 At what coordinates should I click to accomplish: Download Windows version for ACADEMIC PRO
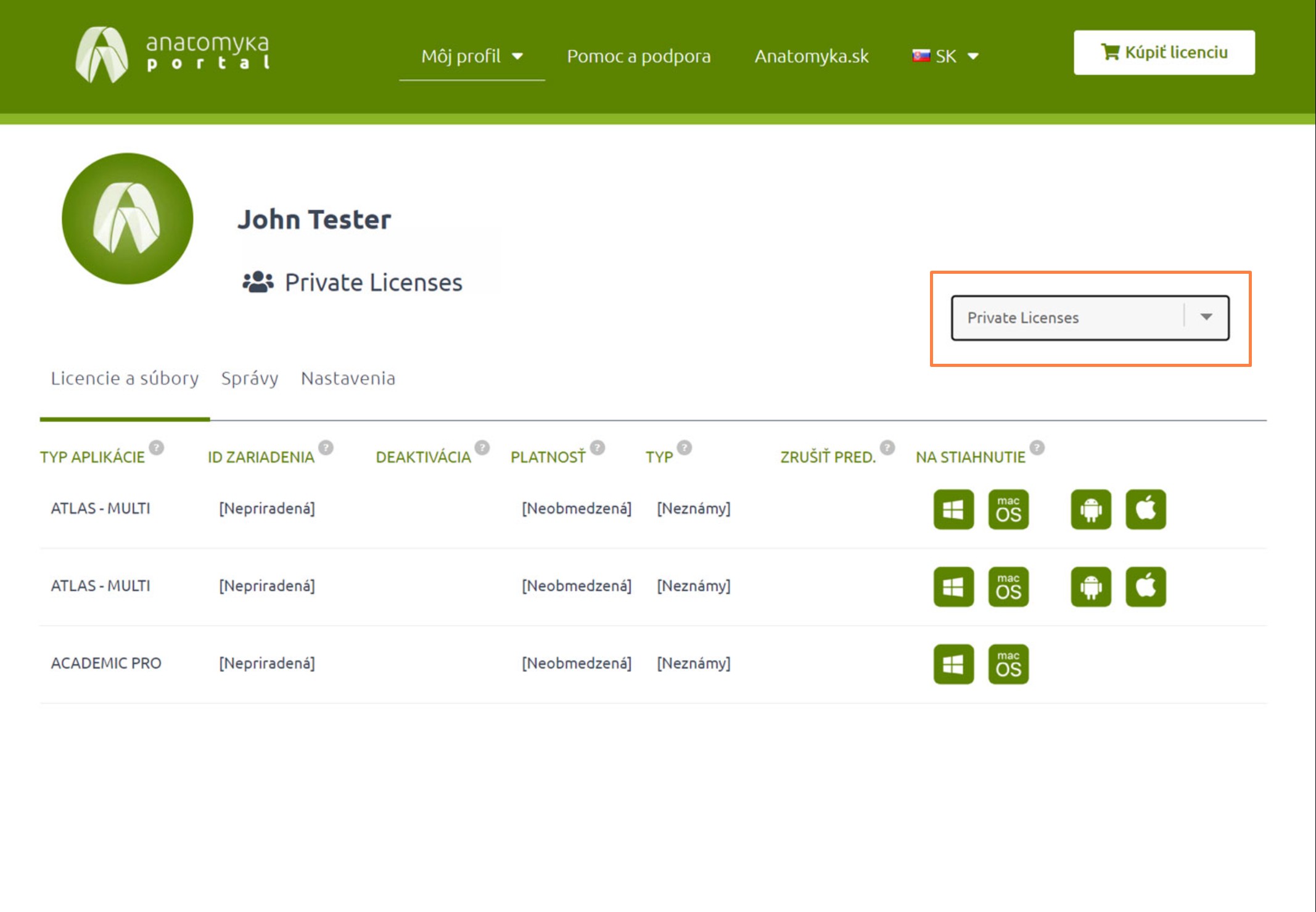tap(953, 664)
